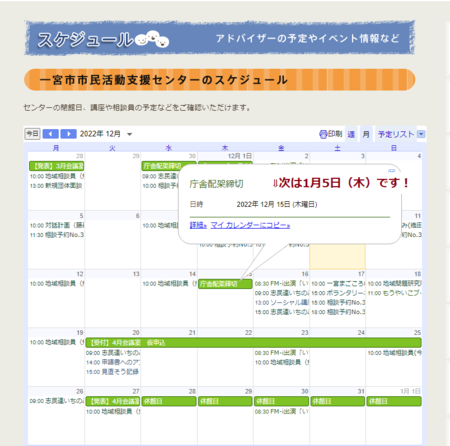Screen dimensions: 450x446
Task: Close the event popup bubble
Action: pyautogui.click(x=392, y=170)
